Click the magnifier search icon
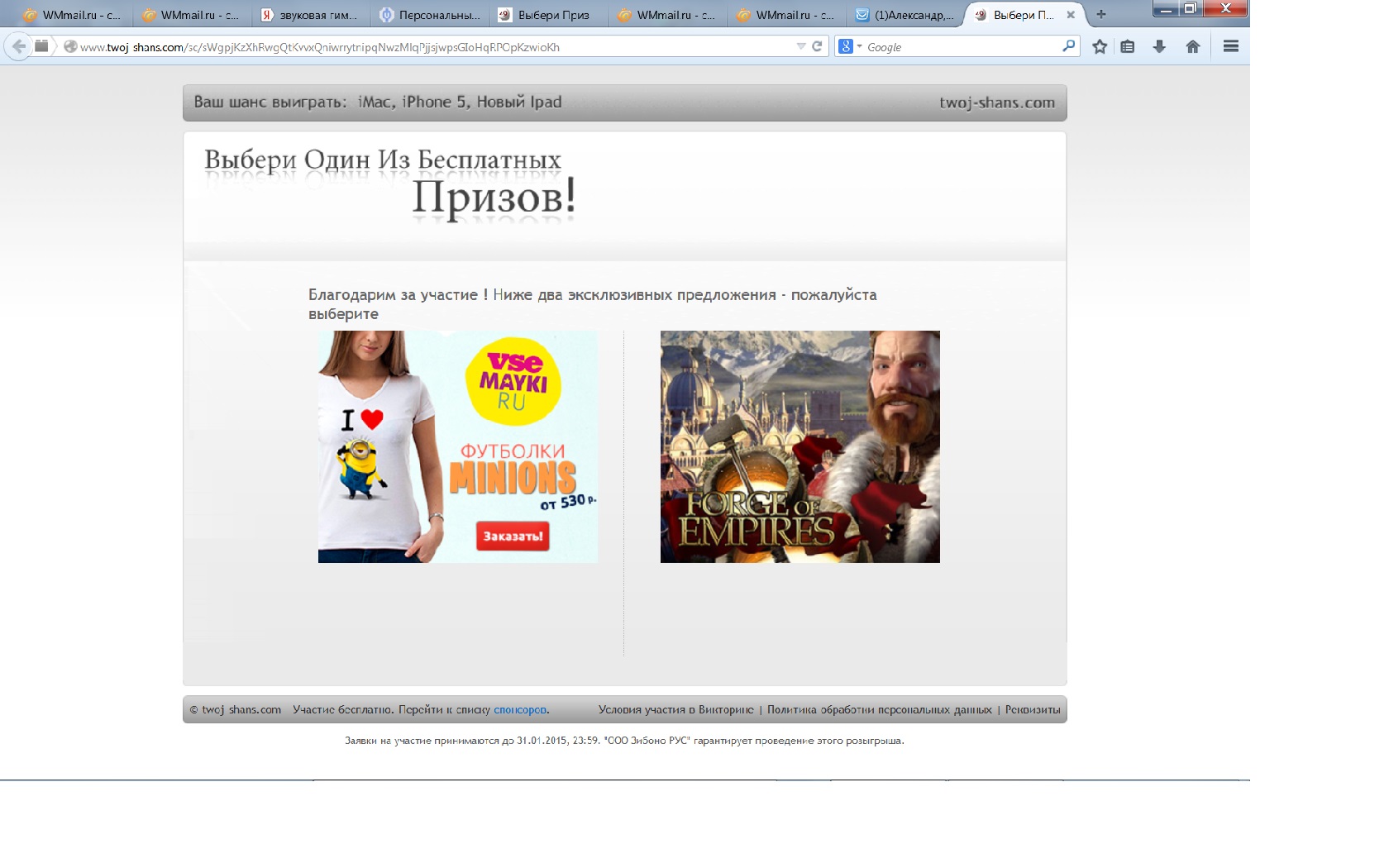This screenshot has height=868, width=1389. [1068, 46]
